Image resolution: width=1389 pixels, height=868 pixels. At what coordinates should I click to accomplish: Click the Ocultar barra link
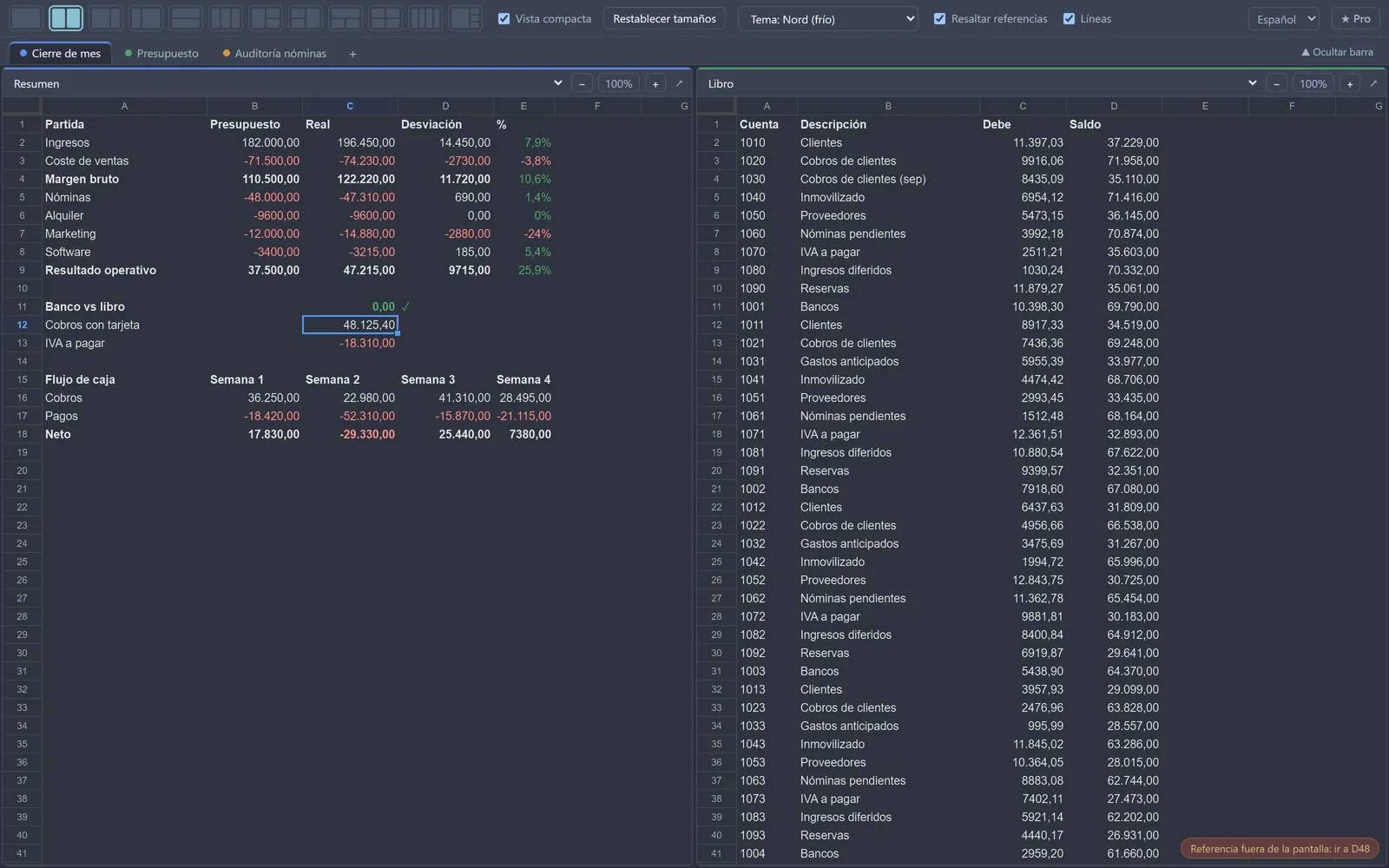[1337, 52]
